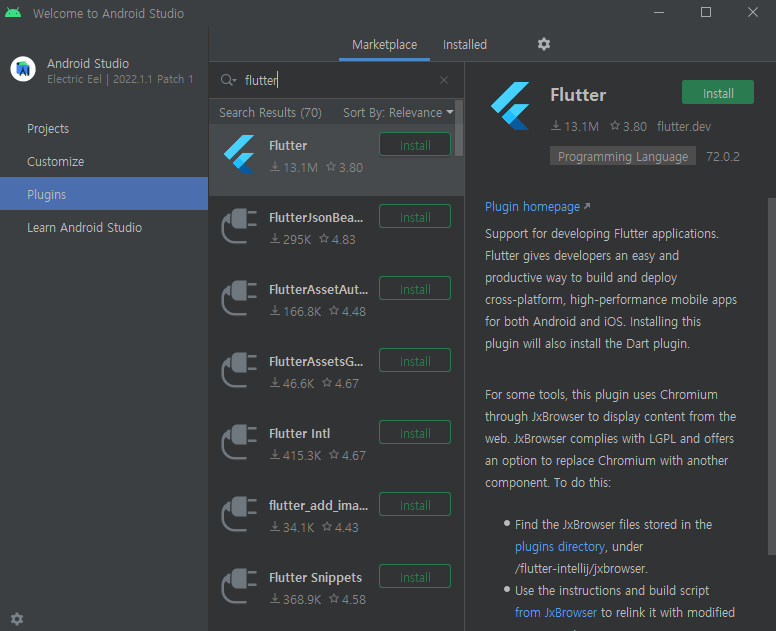Click the 72.0.2 version number

point(723,157)
